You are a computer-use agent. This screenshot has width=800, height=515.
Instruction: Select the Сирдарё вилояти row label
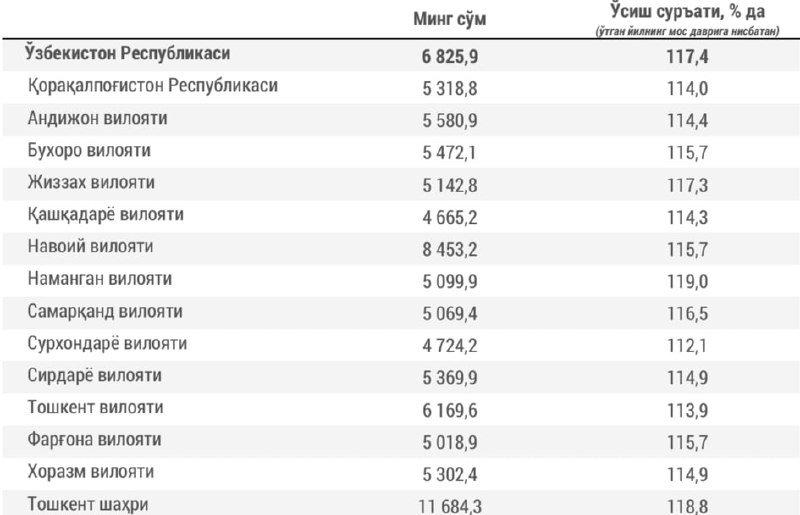coord(96,376)
